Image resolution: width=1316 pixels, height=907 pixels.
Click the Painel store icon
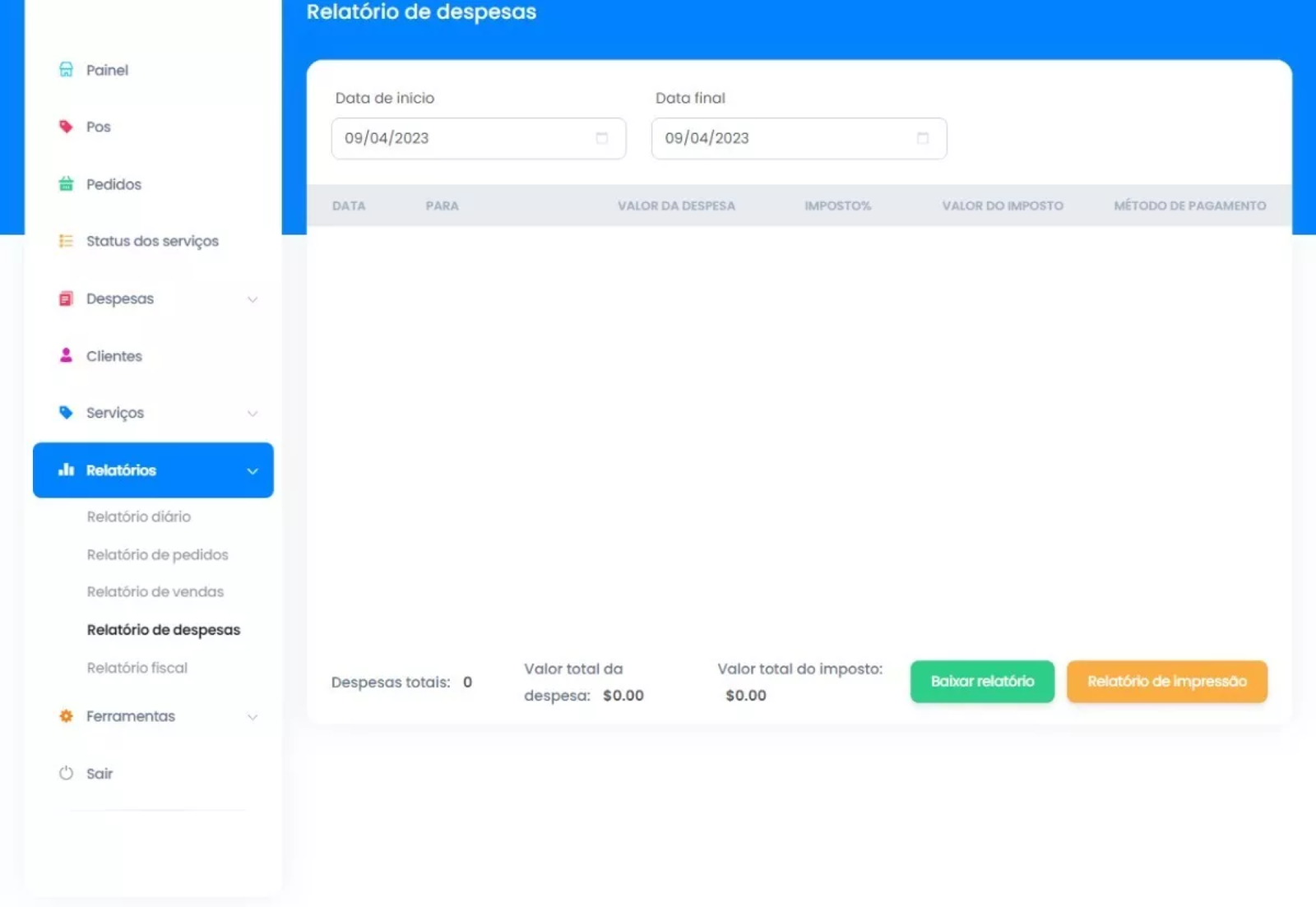tap(66, 70)
